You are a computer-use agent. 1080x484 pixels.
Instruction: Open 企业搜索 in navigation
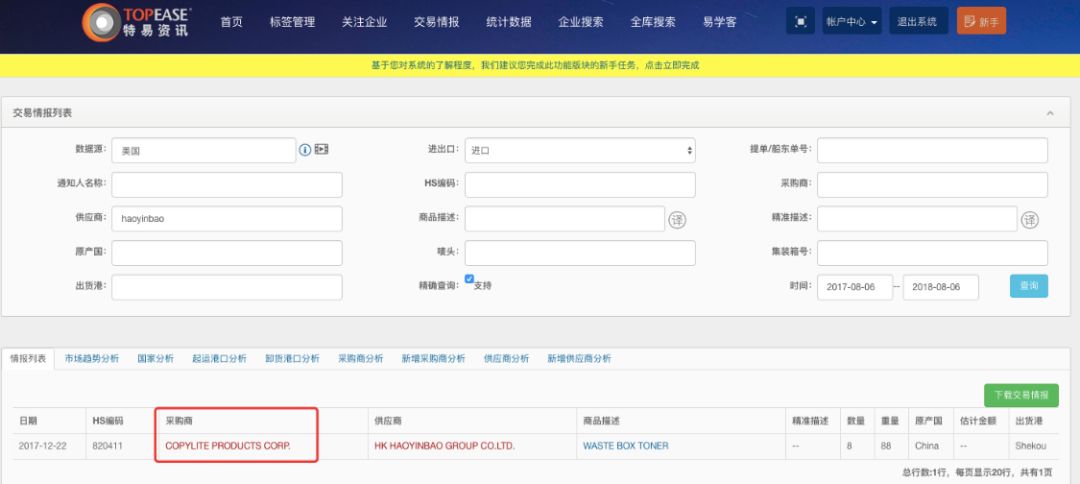point(581,22)
